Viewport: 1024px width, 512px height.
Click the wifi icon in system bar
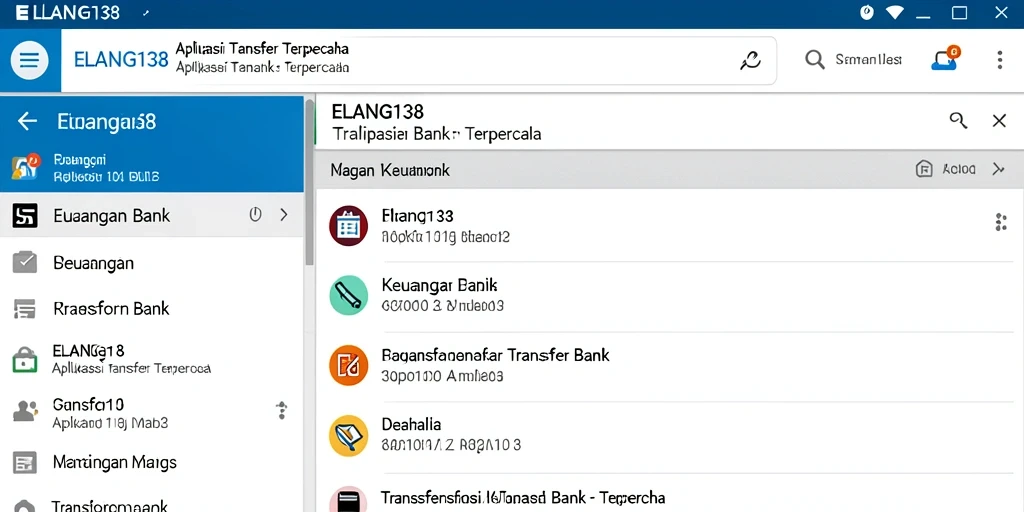pos(895,12)
